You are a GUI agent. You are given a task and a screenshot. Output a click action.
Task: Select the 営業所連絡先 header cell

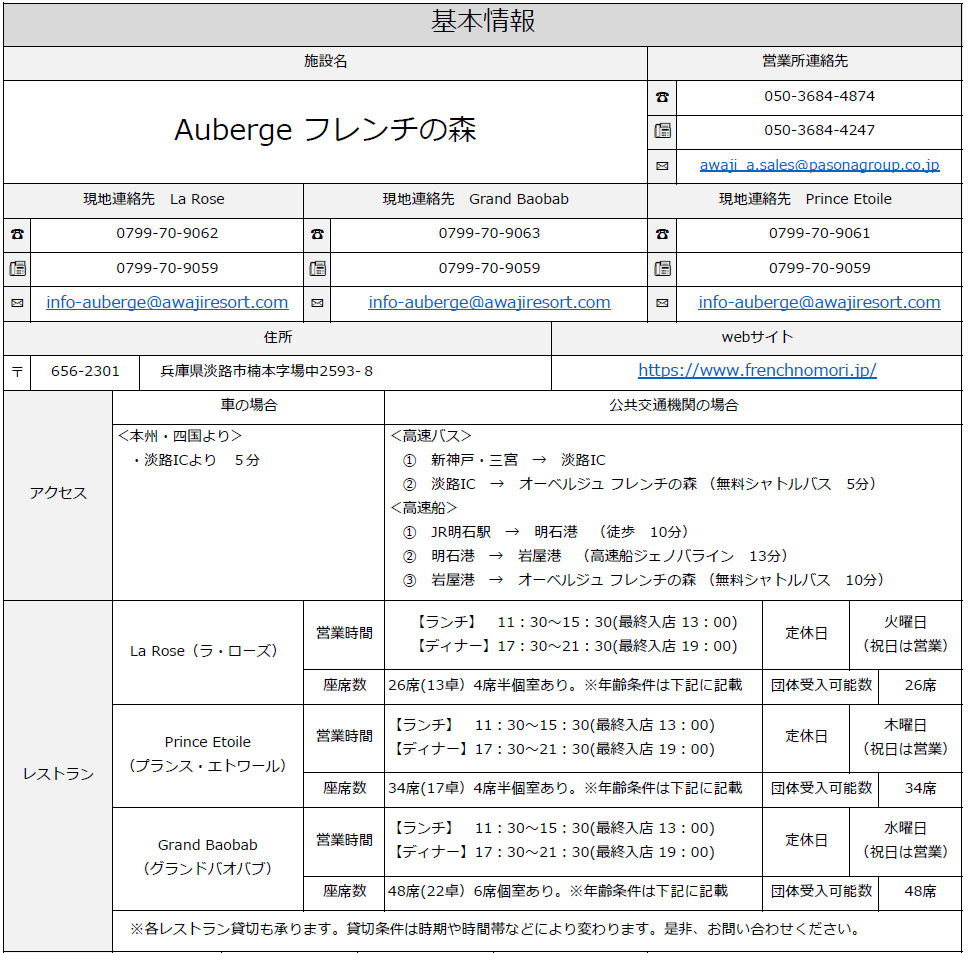[x=805, y=63]
